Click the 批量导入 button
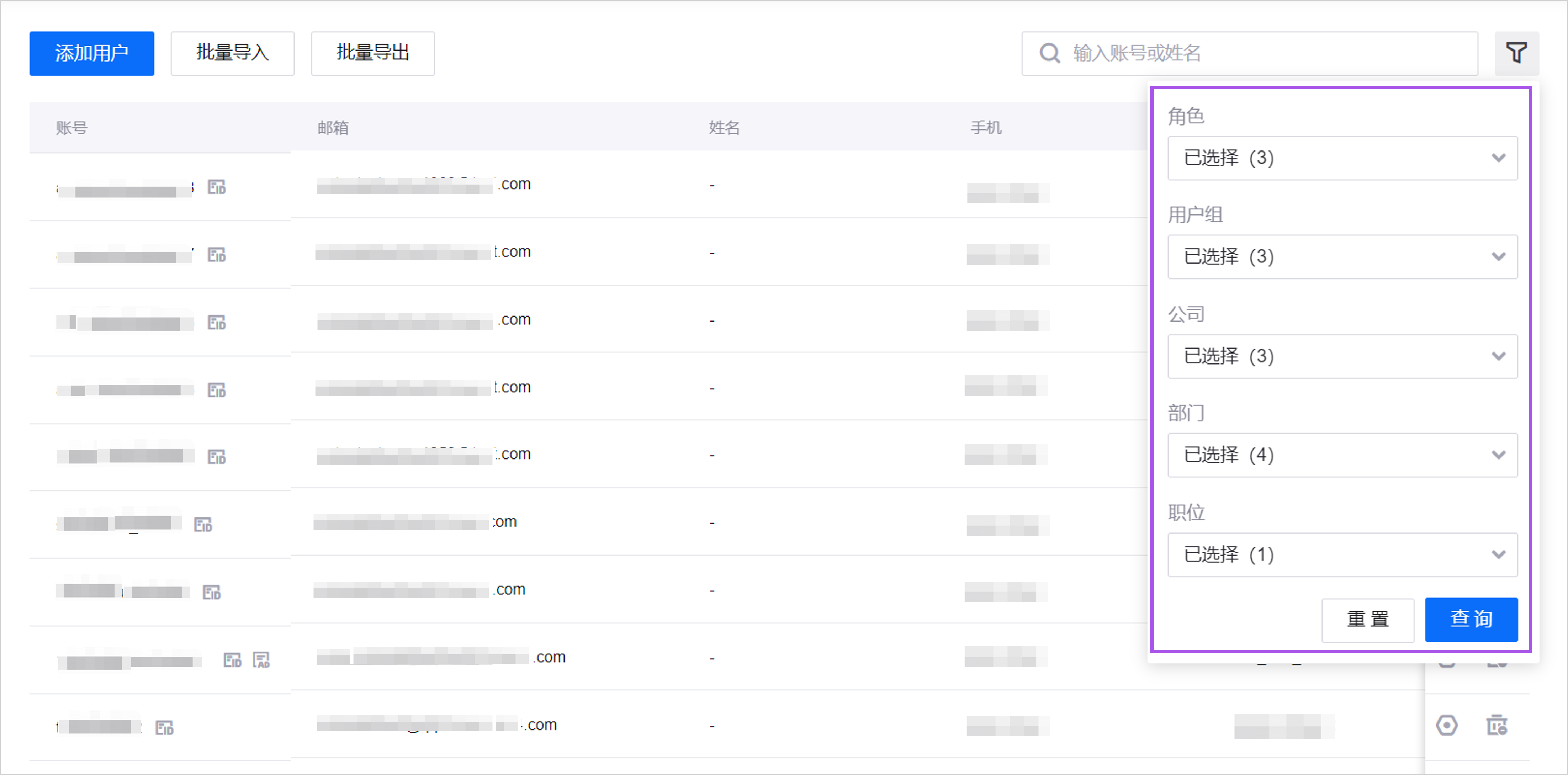 233,54
